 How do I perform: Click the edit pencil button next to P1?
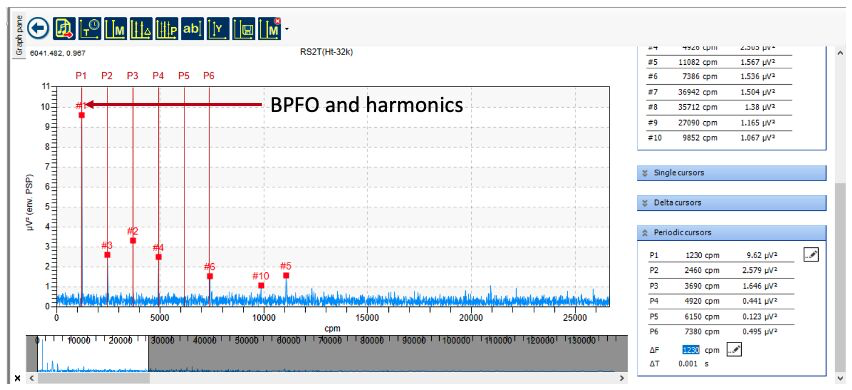coord(811,254)
